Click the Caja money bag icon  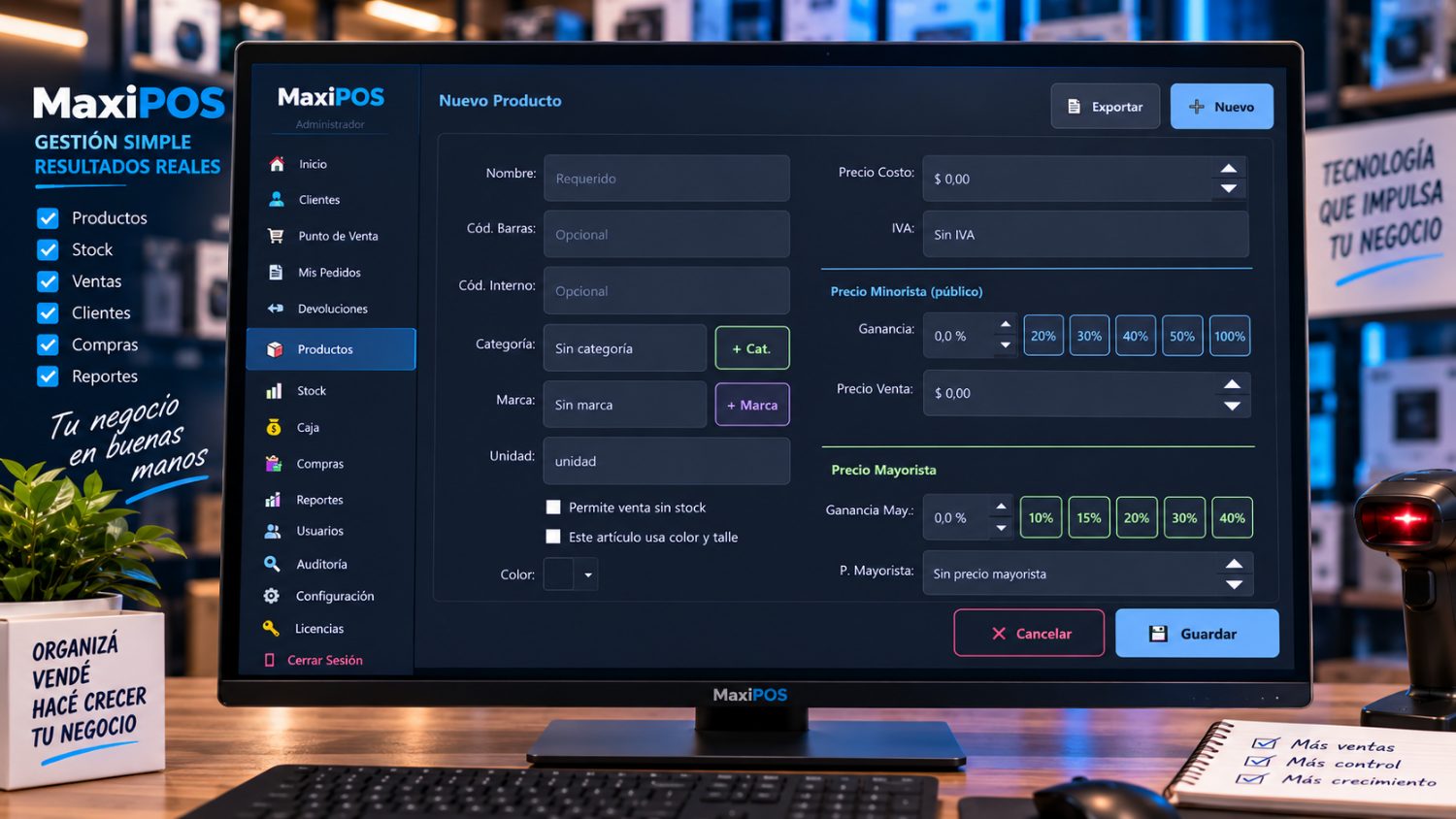pyautogui.click(x=274, y=427)
